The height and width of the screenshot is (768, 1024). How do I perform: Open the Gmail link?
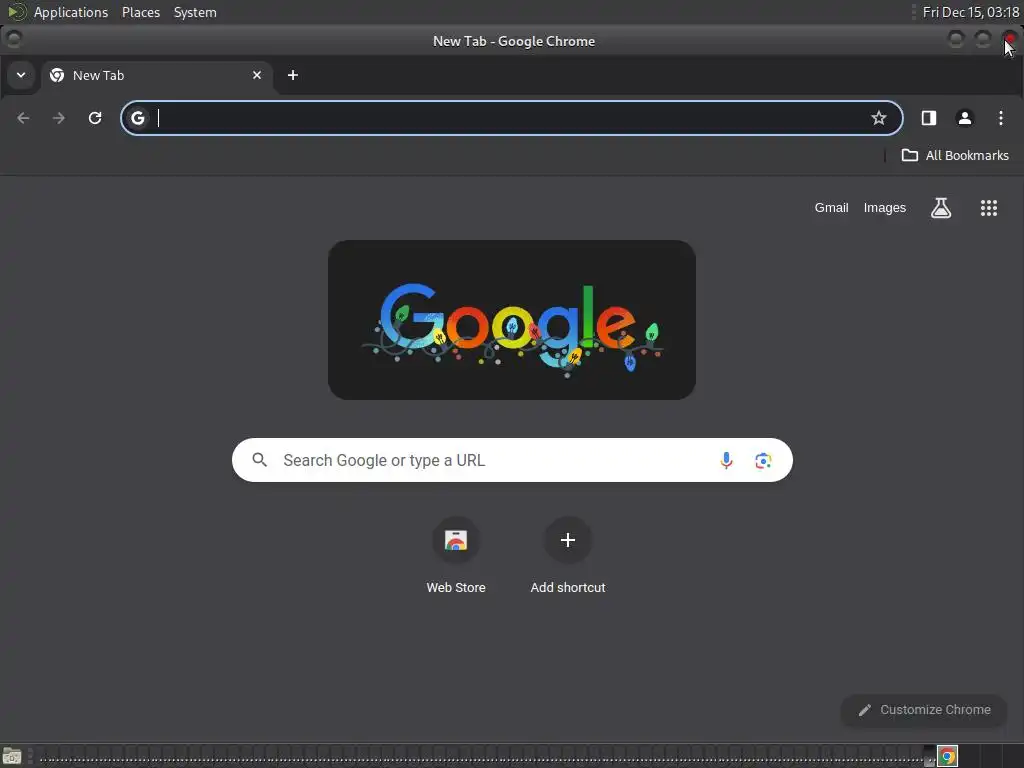(x=831, y=208)
